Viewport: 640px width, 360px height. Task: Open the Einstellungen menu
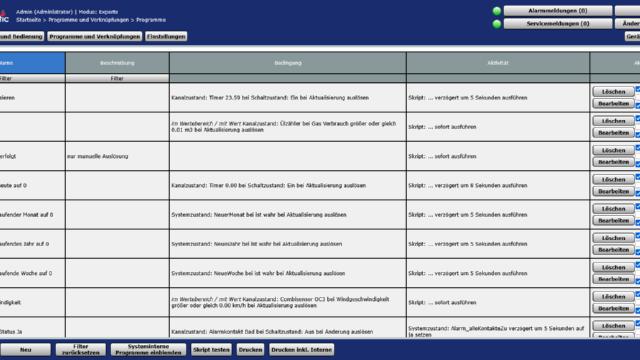tap(166, 36)
